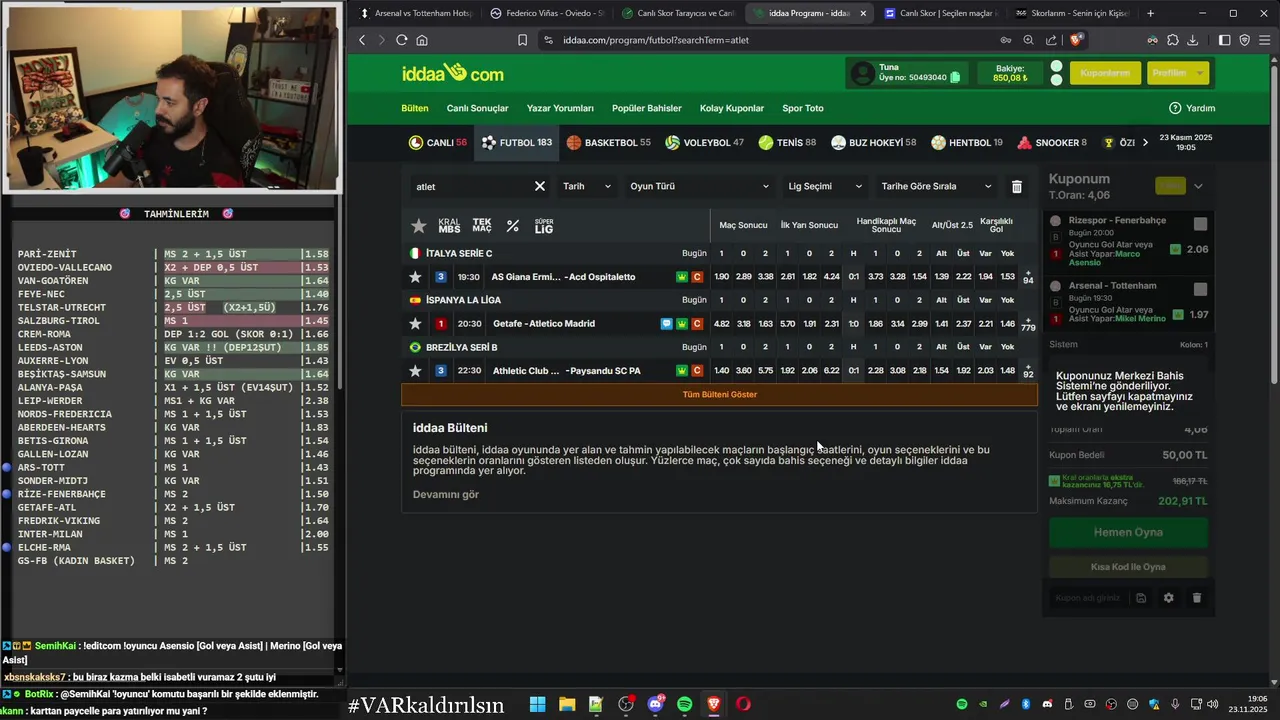Switch to the Bülten menu
Image resolution: width=1280 pixels, height=720 pixels.
[x=415, y=108]
